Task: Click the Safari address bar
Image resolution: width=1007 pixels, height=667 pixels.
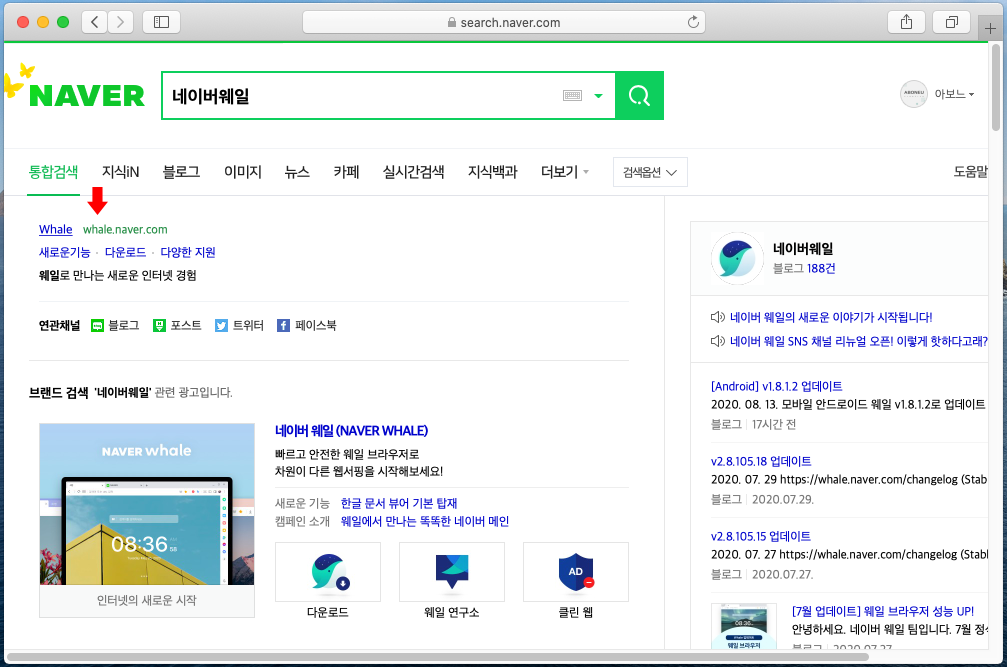Action: [x=504, y=22]
